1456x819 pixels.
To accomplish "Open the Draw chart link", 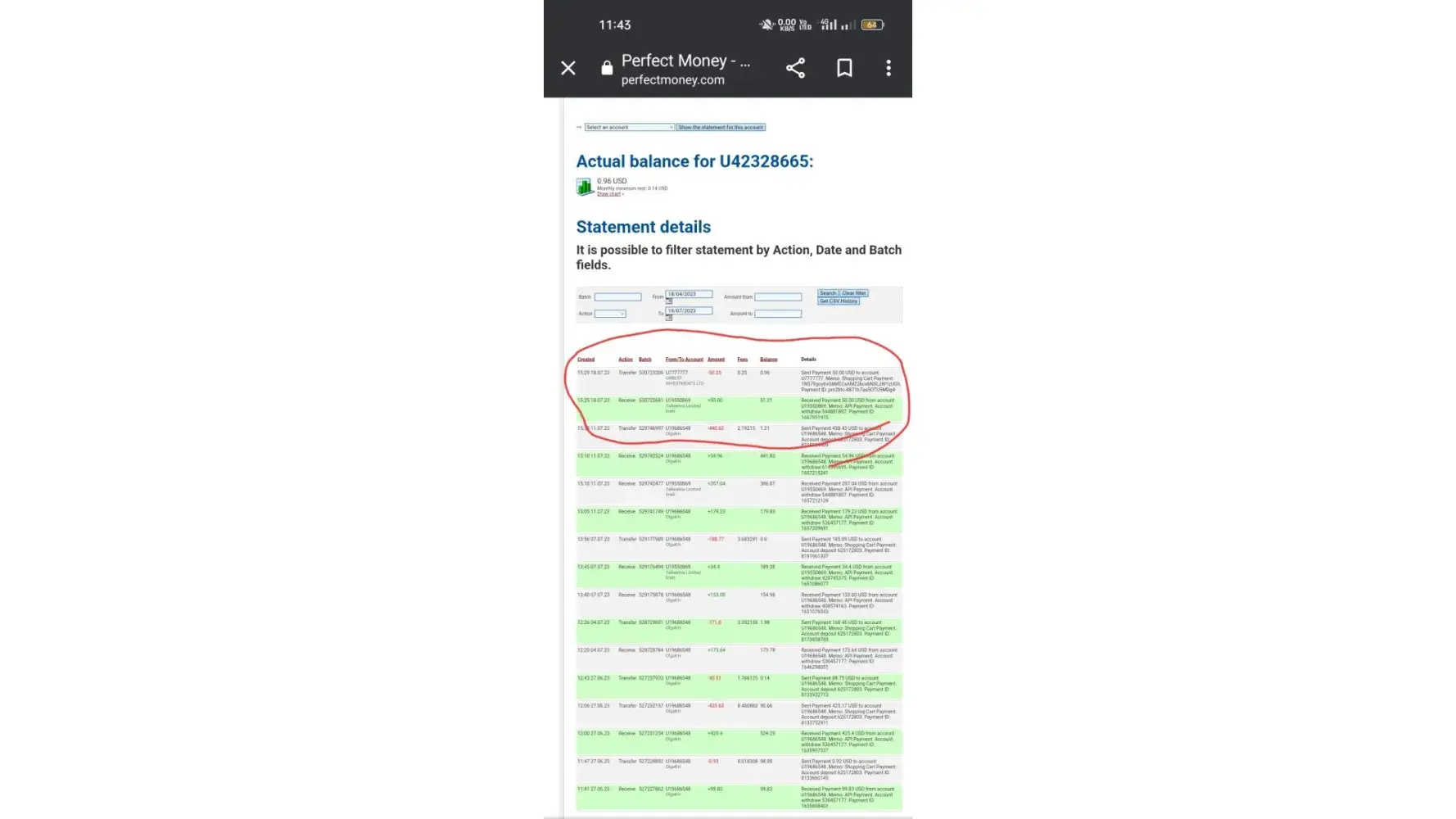I will (609, 194).
